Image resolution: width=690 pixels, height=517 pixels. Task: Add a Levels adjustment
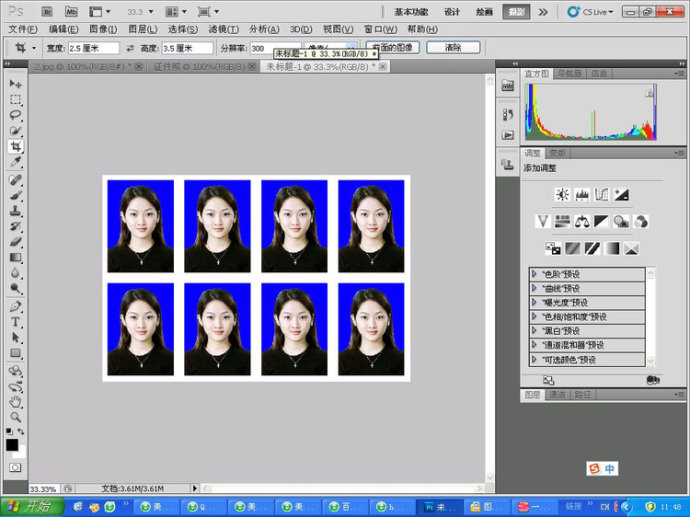click(x=582, y=194)
